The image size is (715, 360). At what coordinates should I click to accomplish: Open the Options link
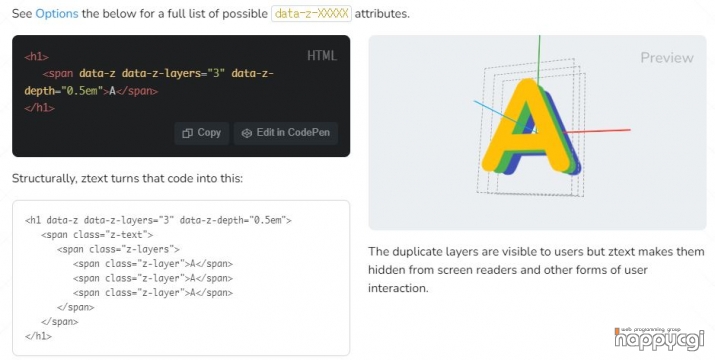[x=57, y=14]
